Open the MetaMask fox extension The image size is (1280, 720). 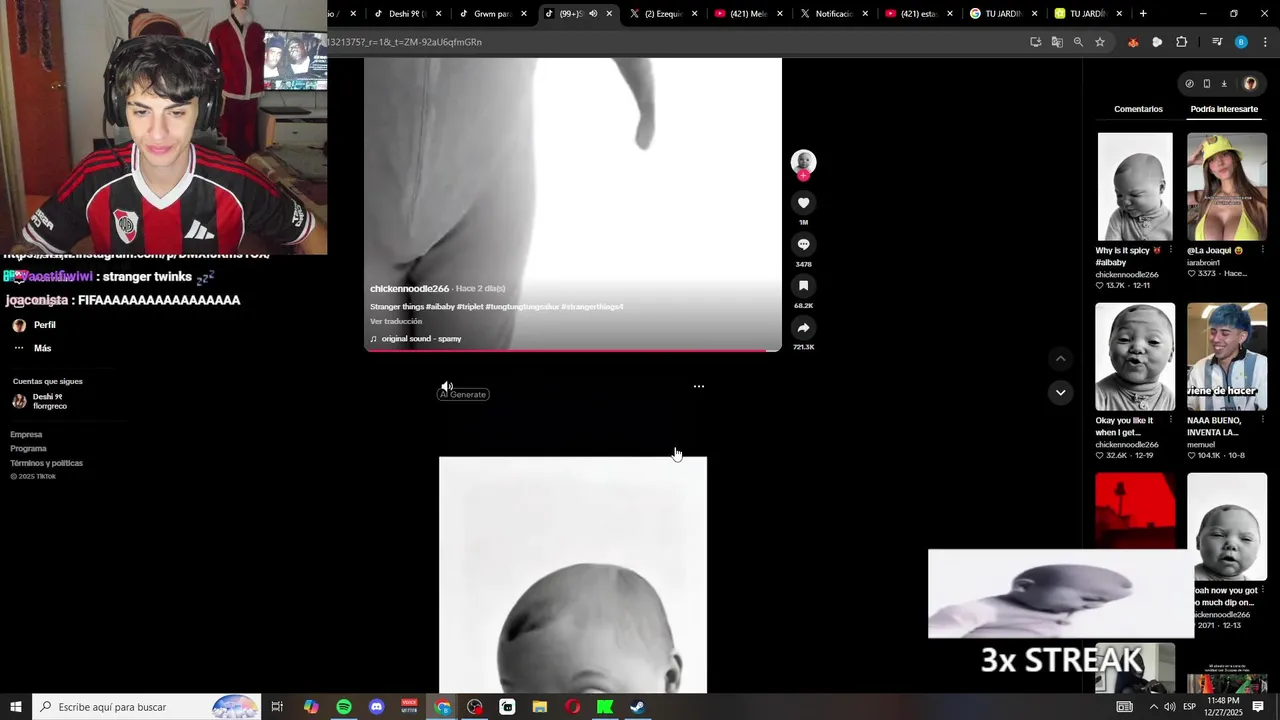[x=1133, y=42]
